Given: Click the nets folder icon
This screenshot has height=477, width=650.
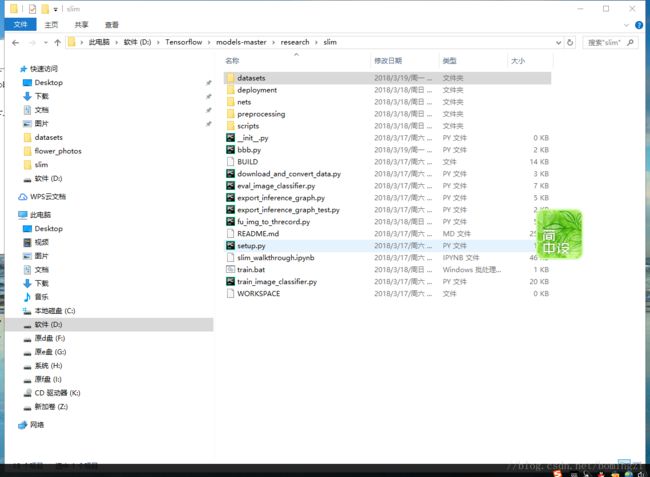Looking at the screenshot, I should tap(231, 102).
